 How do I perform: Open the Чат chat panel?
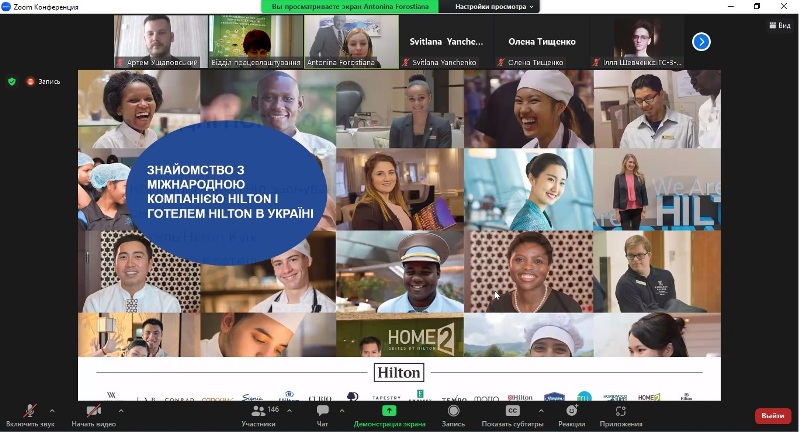click(322, 416)
